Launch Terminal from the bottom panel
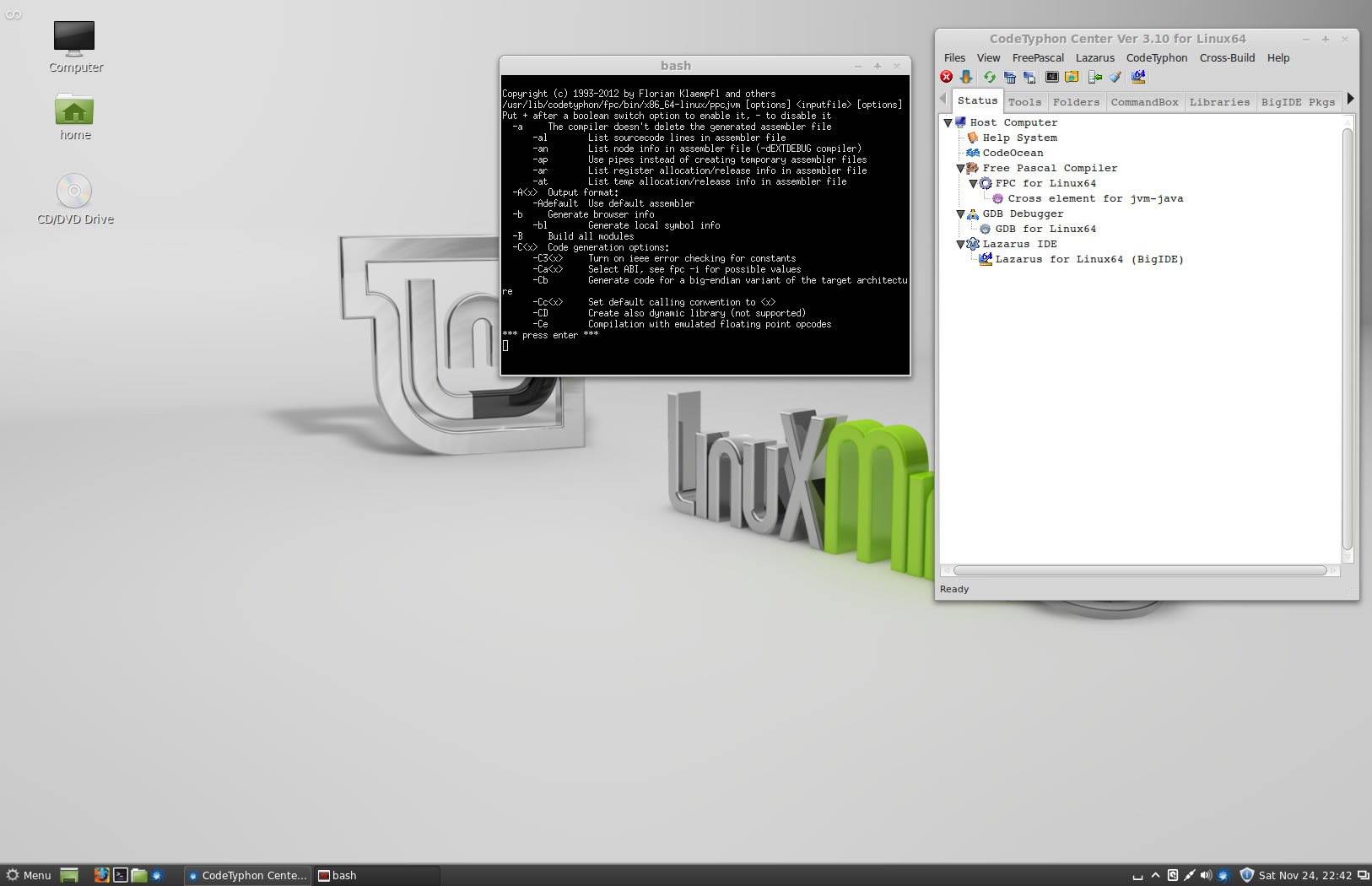This screenshot has width=1372, height=886. 121,875
